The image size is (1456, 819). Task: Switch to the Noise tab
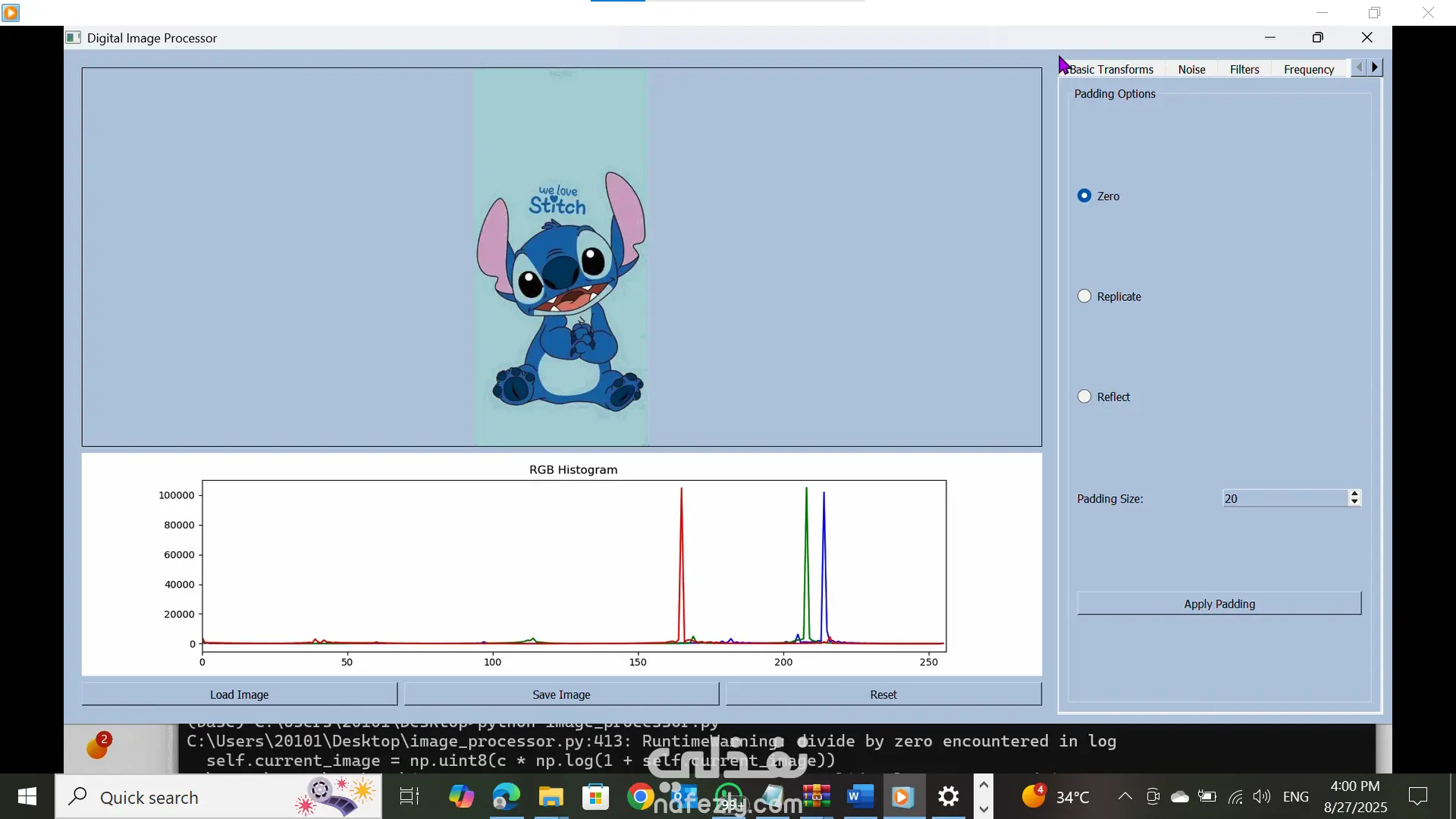pyautogui.click(x=1191, y=69)
